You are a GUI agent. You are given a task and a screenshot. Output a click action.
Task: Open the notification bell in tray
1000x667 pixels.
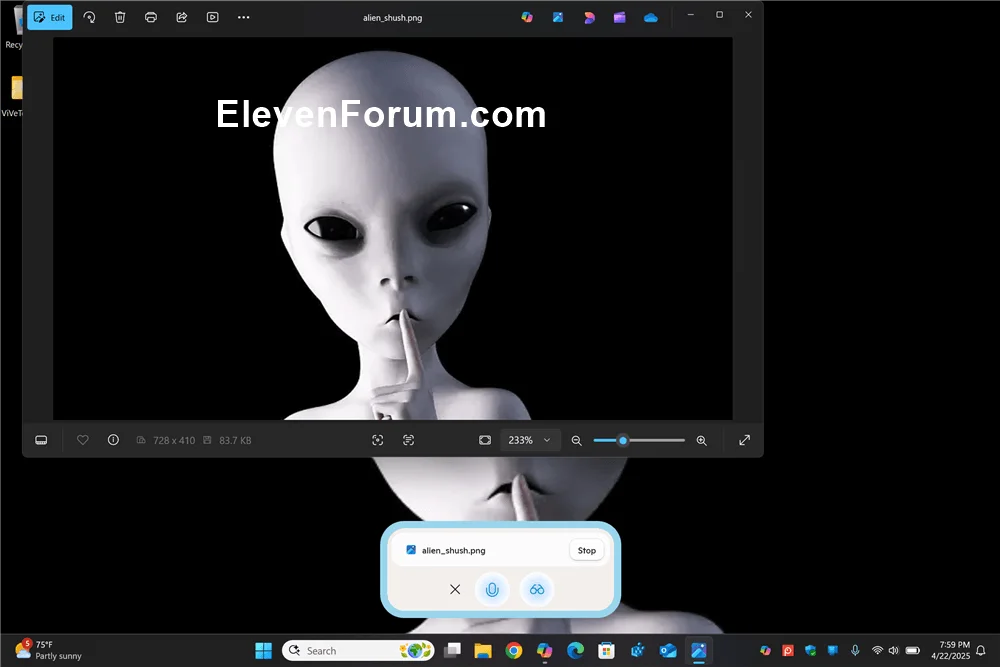tap(981, 650)
